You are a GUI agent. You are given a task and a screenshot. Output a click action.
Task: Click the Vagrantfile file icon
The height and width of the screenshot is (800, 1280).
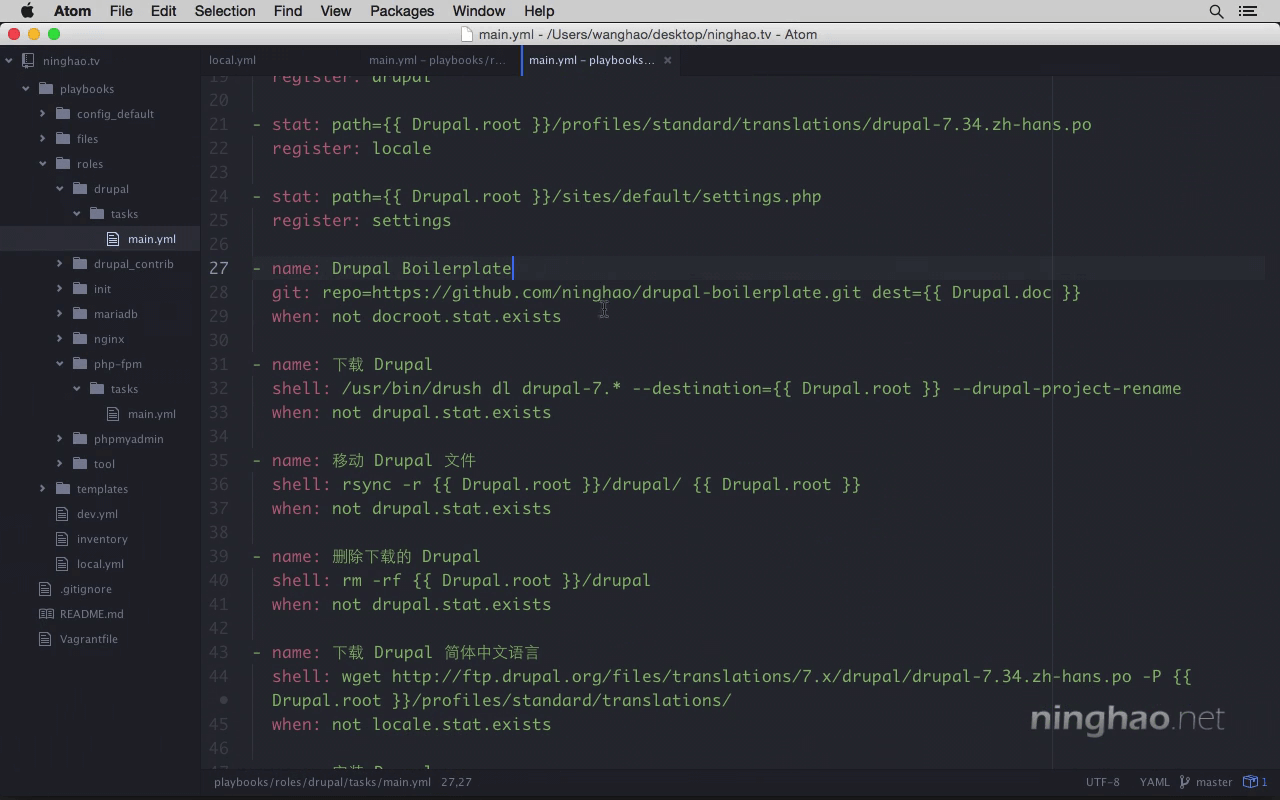pos(45,639)
